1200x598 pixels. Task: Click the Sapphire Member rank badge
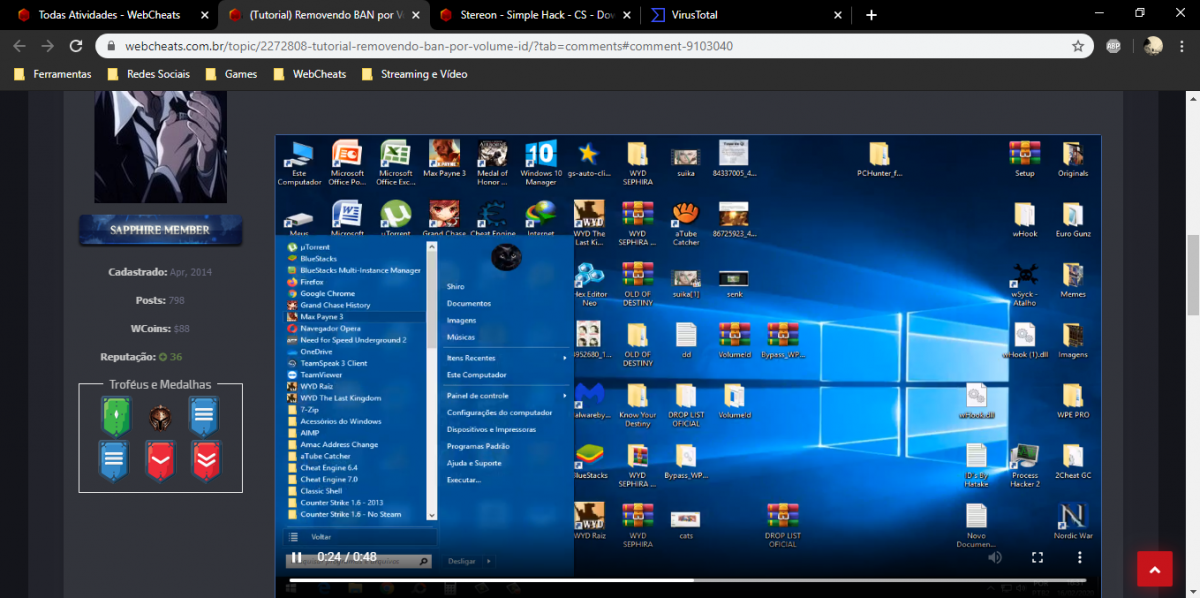[x=161, y=230]
